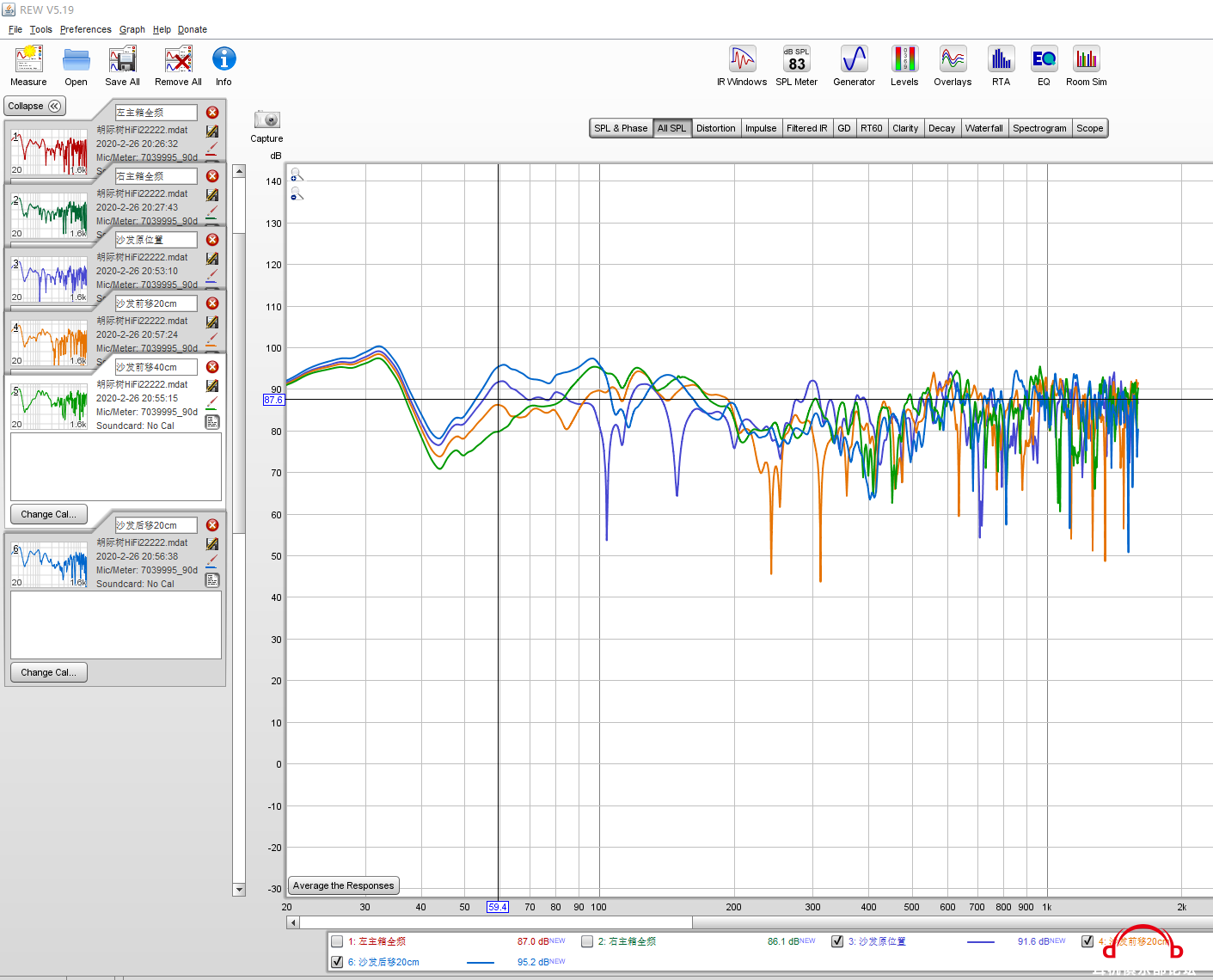1213x980 pixels.
Task: Remove measurement 沙发前移20cm with red X
Action: click(212, 303)
